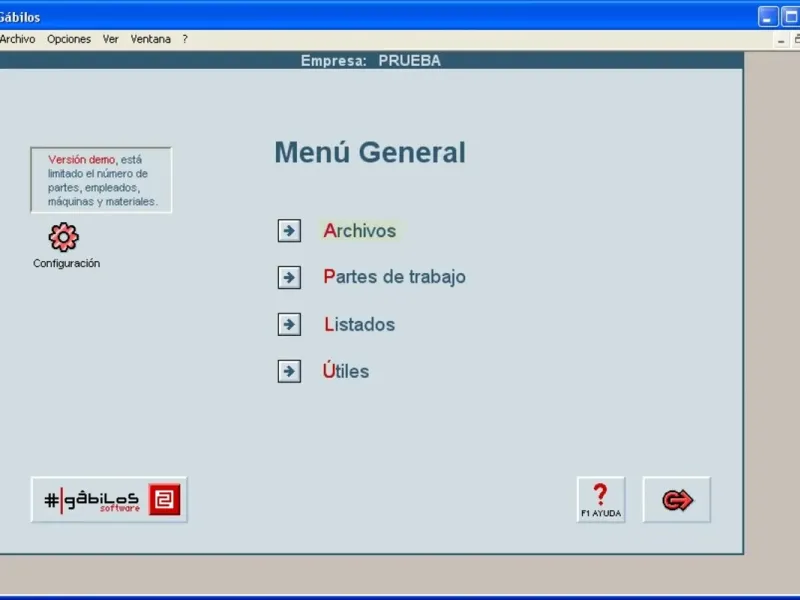Viewport: 800px width, 600px height.
Task: Open the Ver menu
Action: 110,39
